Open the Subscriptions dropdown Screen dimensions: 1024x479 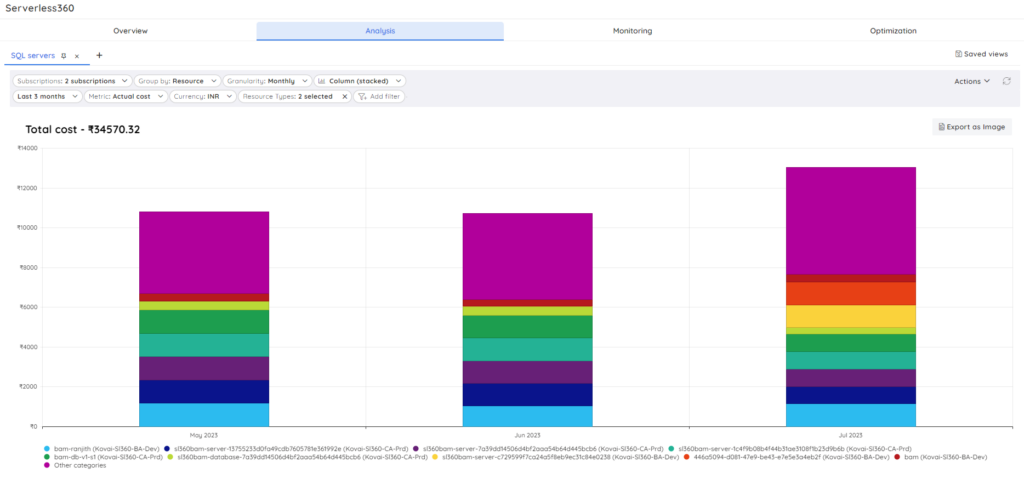[72, 80]
